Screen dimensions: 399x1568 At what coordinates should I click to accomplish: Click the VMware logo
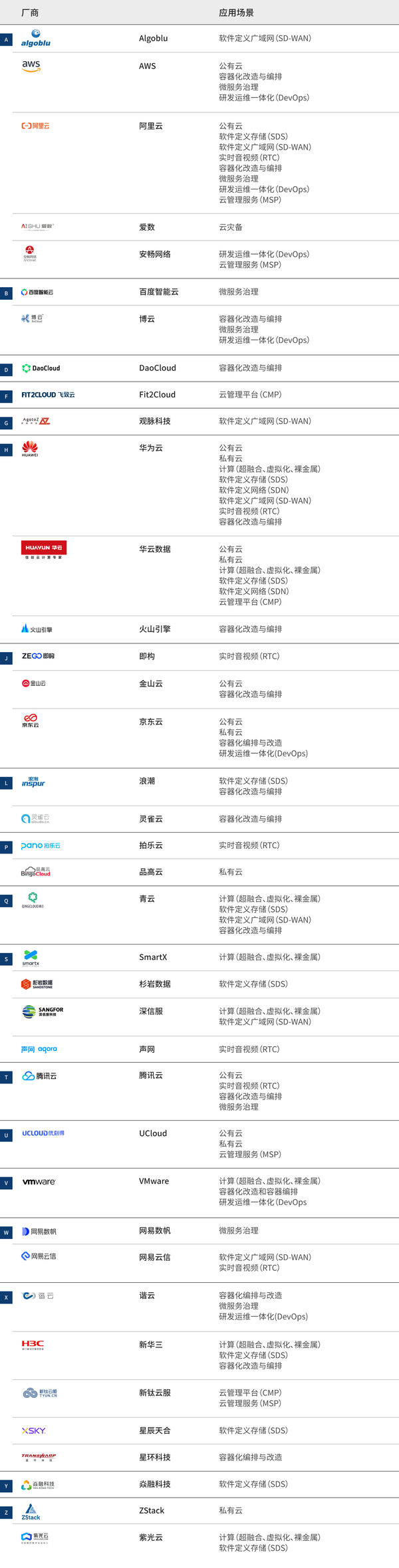pos(39,1182)
